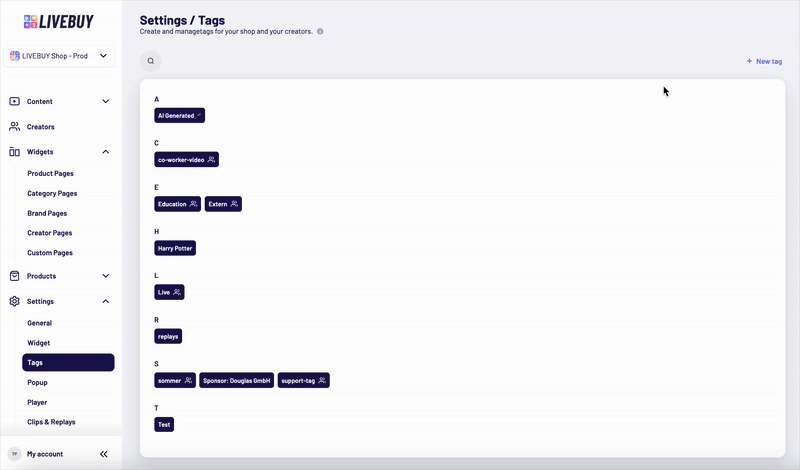Open Popup settings
800x470 pixels.
pyautogui.click(x=37, y=382)
